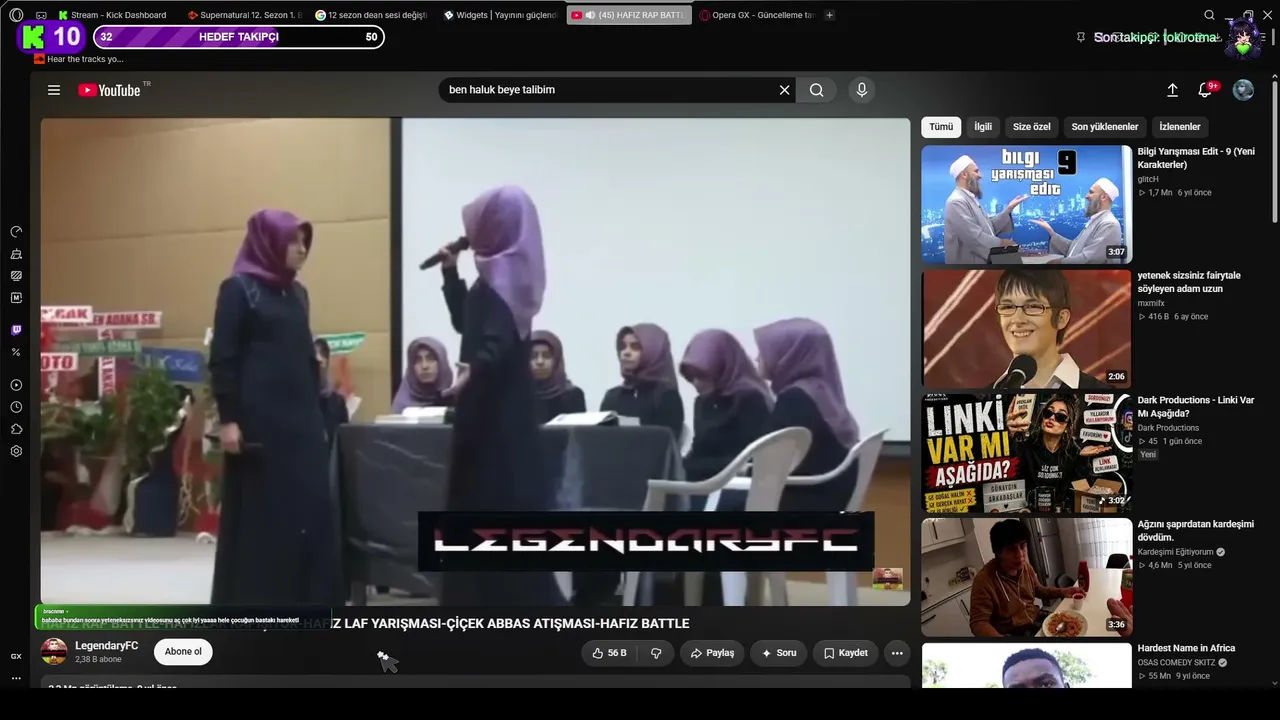1280x720 pixels.
Task: Open the M icon in Opera sidebar
Action: pyautogui.click(x=16, y=298)
